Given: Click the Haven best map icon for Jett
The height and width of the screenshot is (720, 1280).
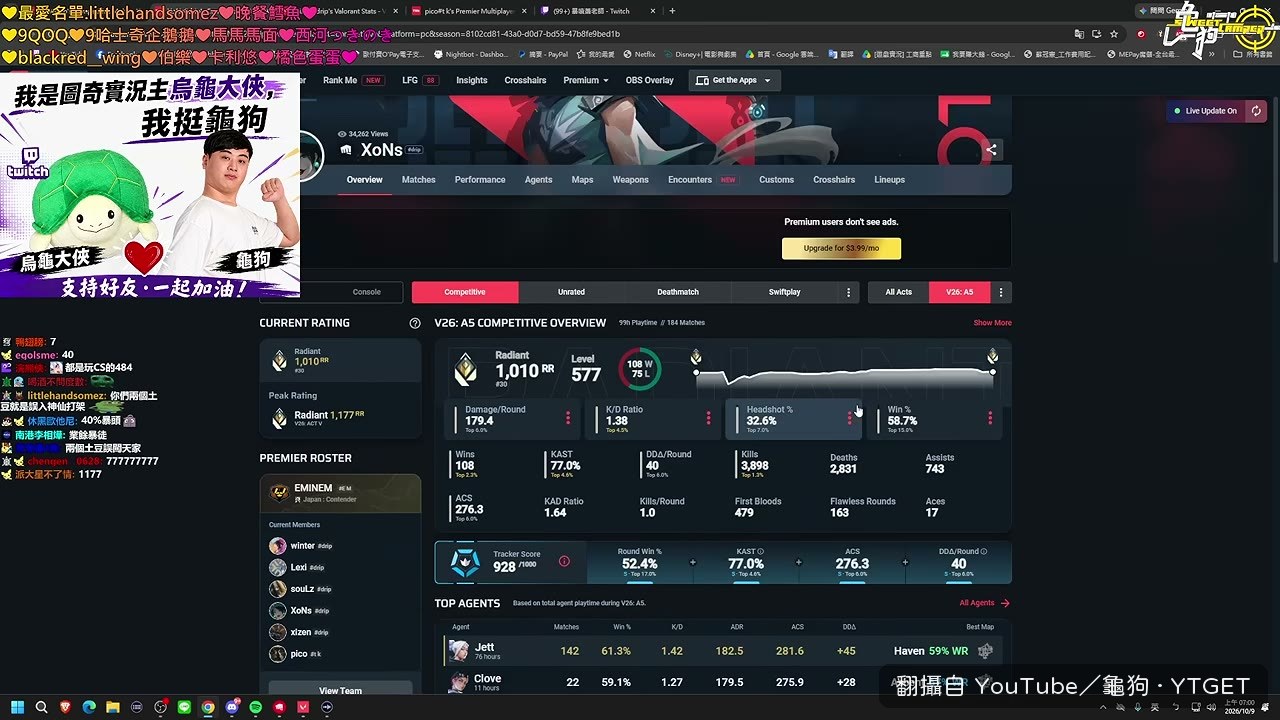Looking at the screenshot, I should 985,651.
